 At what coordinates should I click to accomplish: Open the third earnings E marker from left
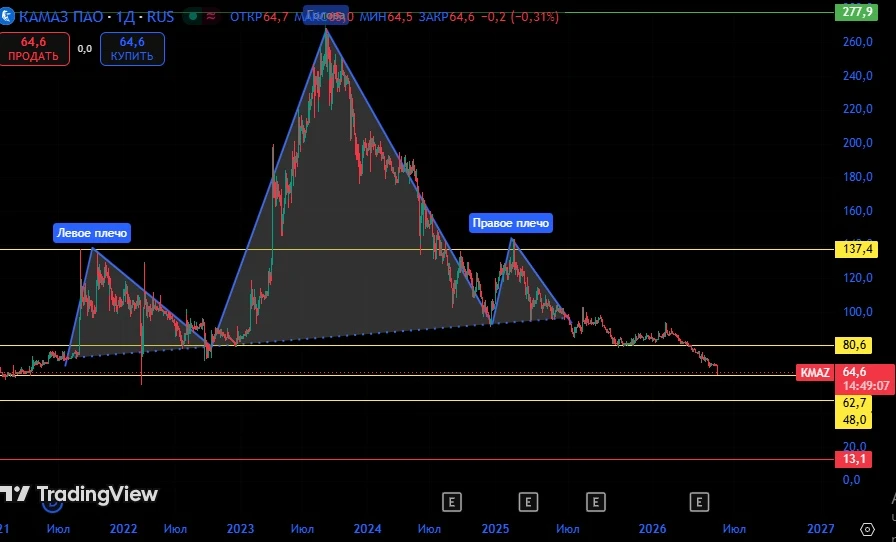coord(595,503)
